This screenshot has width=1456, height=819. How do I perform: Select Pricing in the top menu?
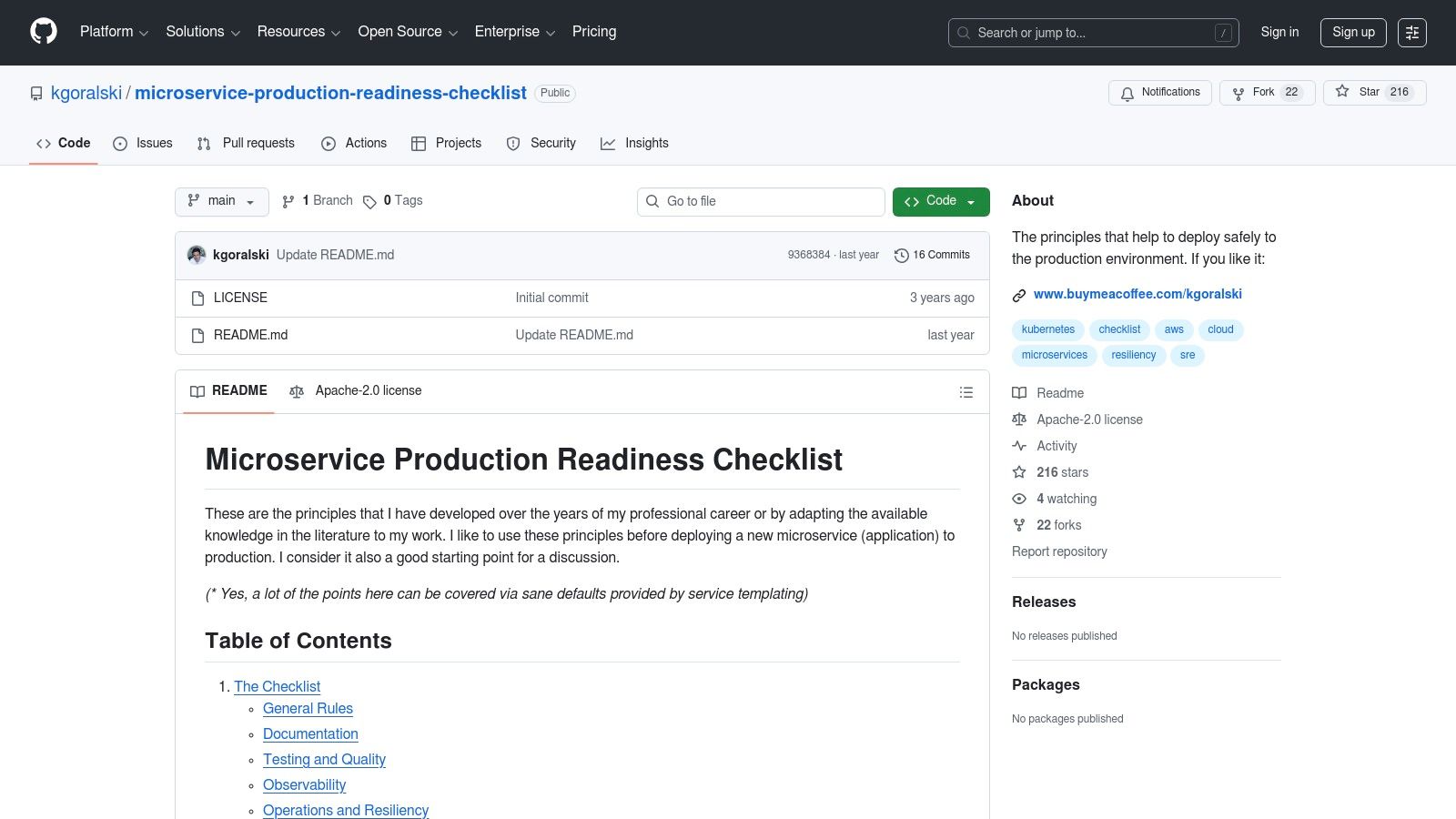(x=593, y=32)
